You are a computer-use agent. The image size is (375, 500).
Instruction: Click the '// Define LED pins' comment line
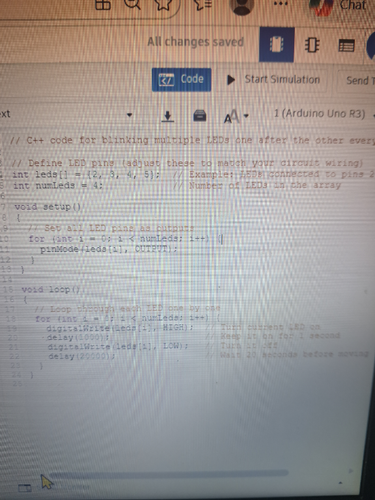pyautogui.click(x=187, y=163)
